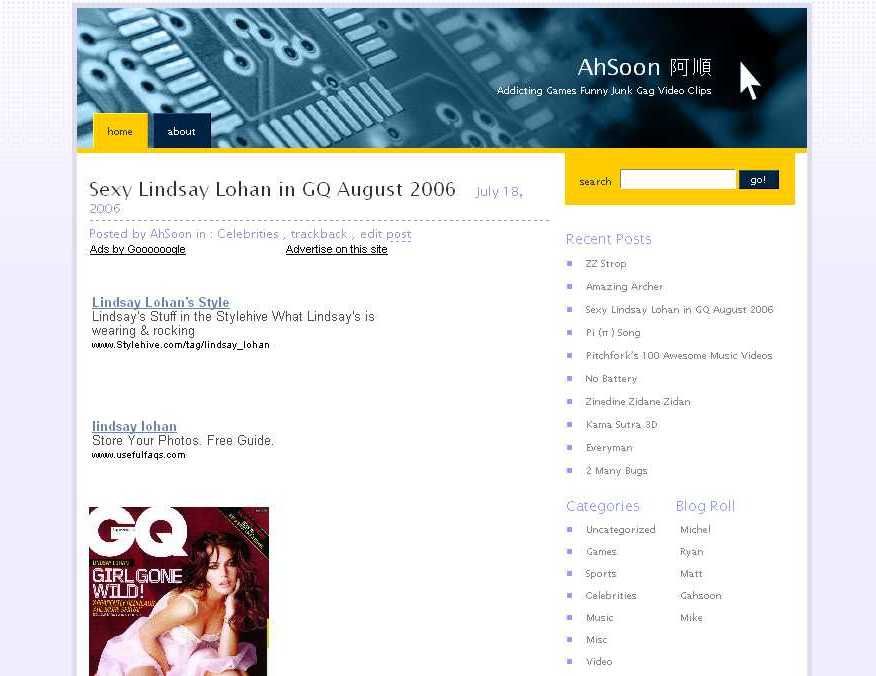The height and width of the screenshot is (676, 876).
Task: Click the go! search button
Action: click(x=758, y=179)
